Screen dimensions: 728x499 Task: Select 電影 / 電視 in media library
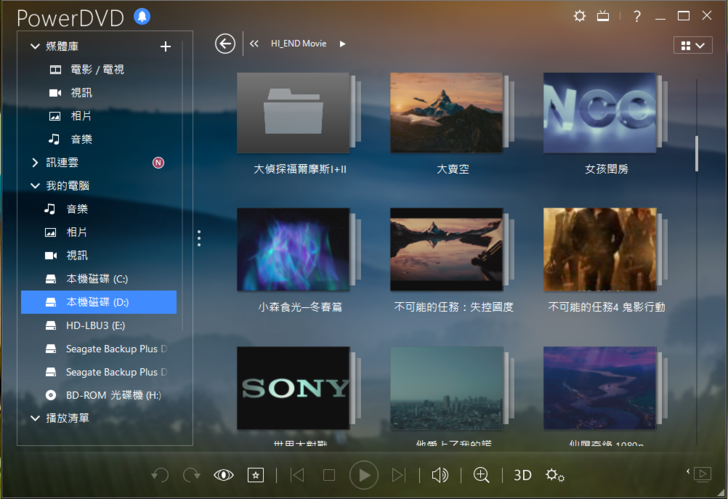97,70
